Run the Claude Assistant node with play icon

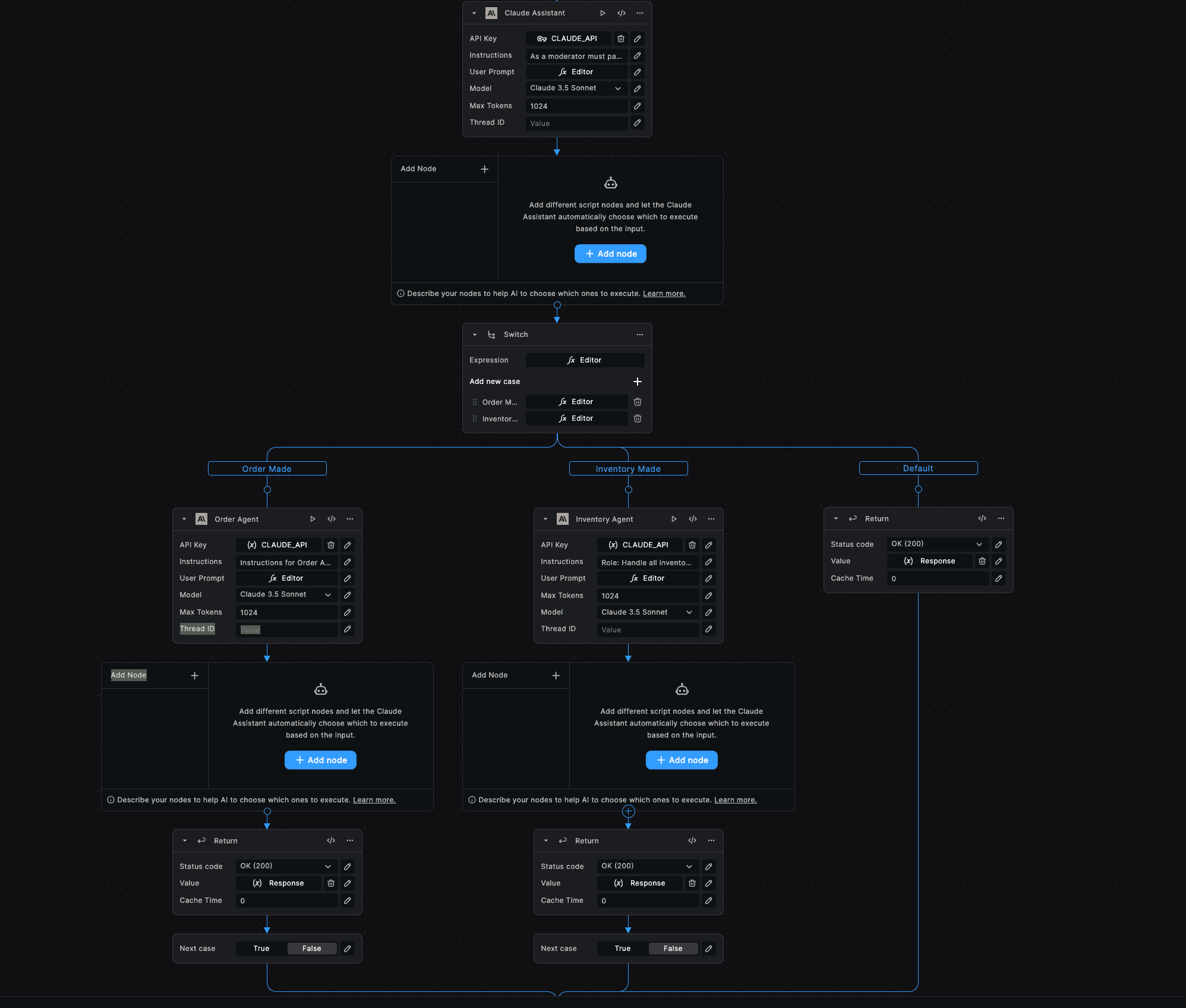pos(603,13)
